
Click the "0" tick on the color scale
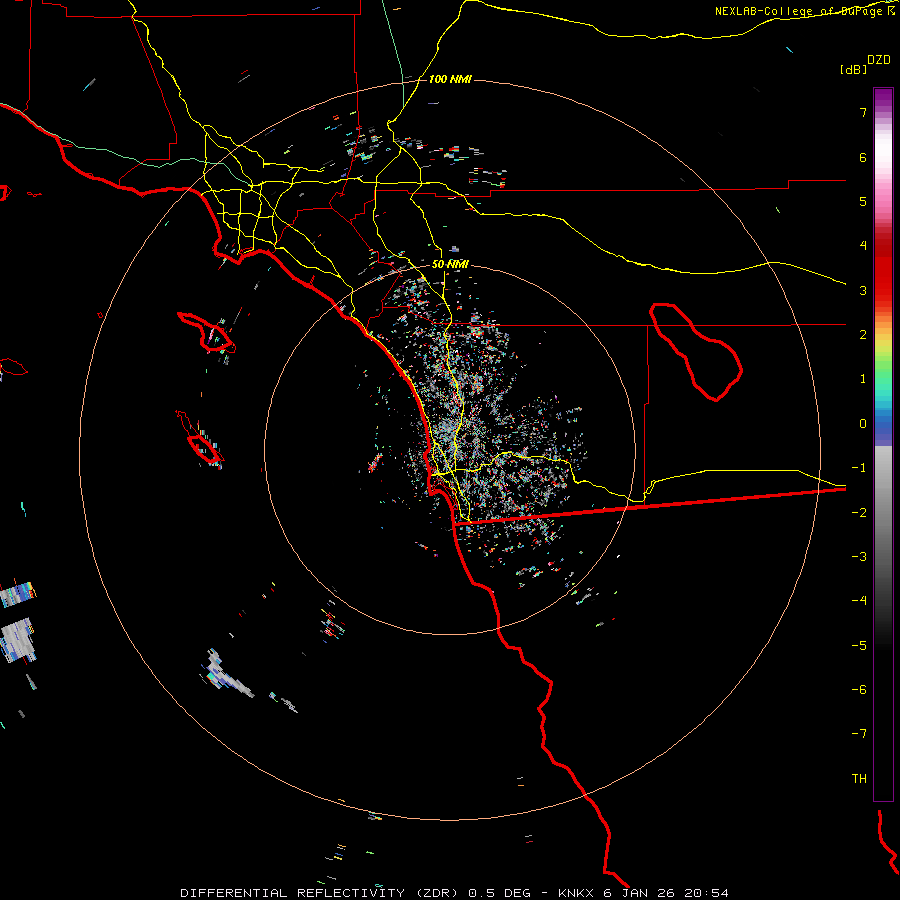(863, 424)
